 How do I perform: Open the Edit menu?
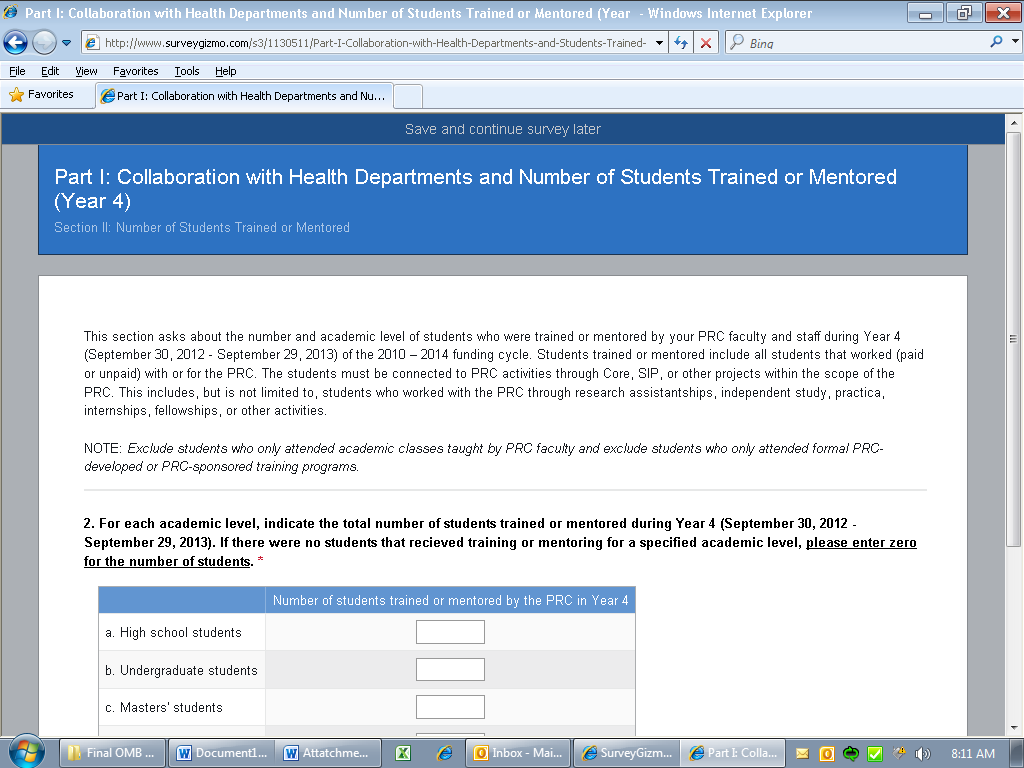point(50,71)
